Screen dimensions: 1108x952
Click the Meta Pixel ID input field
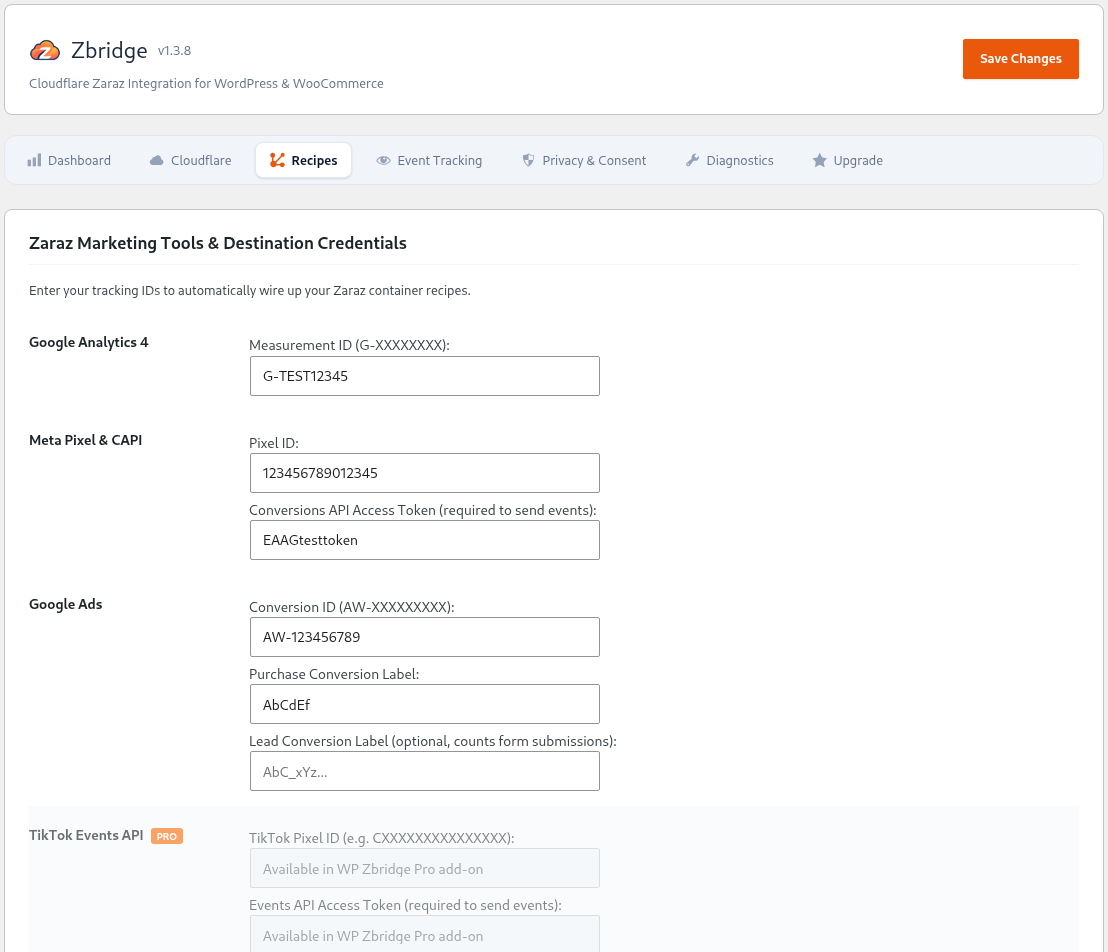425,473
